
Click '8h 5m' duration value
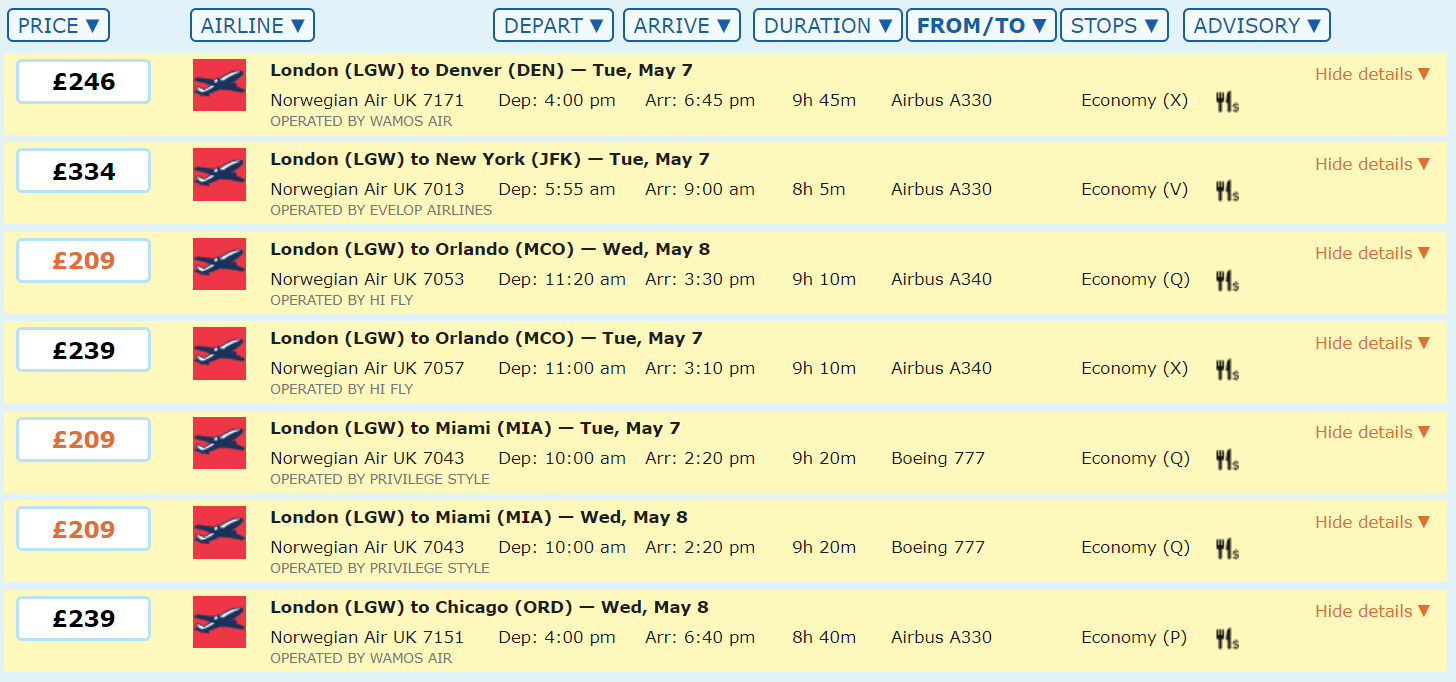coord(819,189)
